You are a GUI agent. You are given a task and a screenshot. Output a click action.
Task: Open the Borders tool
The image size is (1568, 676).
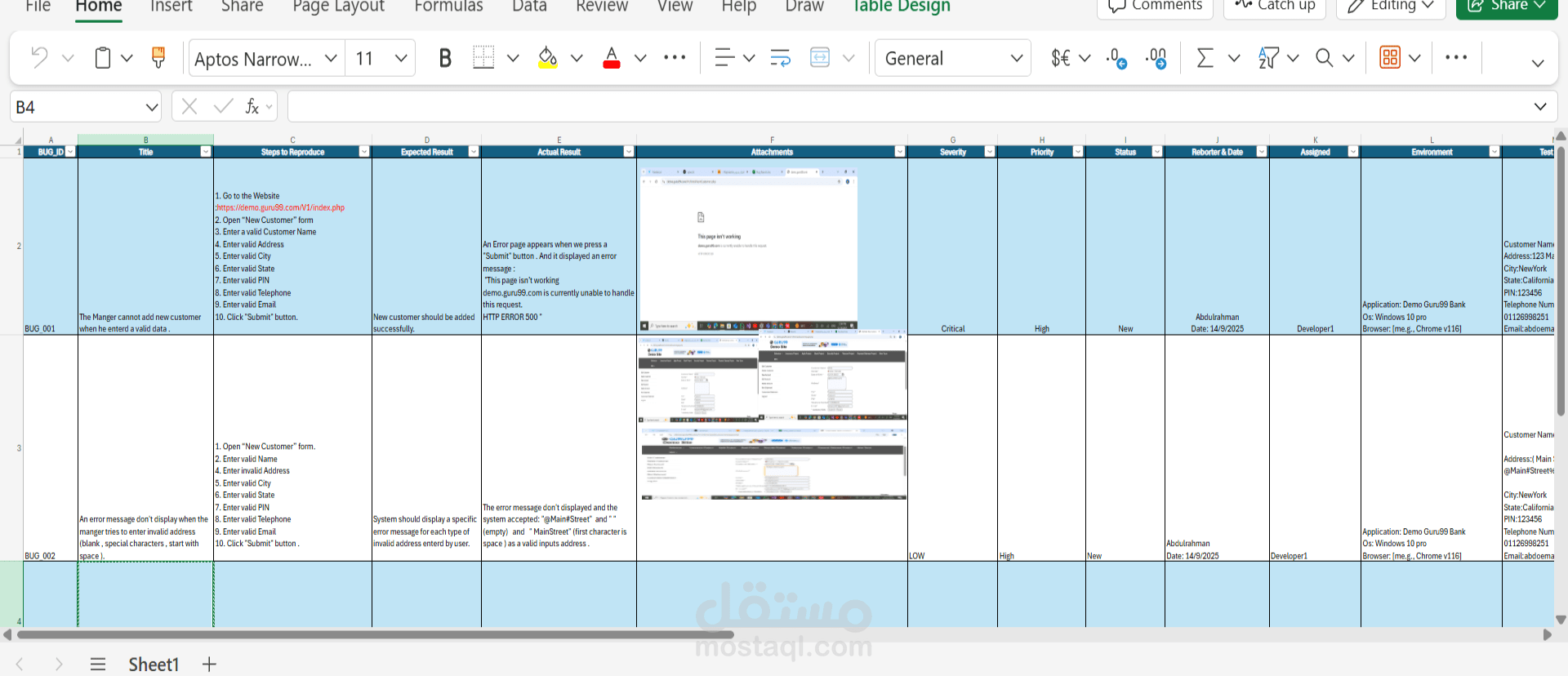point(483,58)
